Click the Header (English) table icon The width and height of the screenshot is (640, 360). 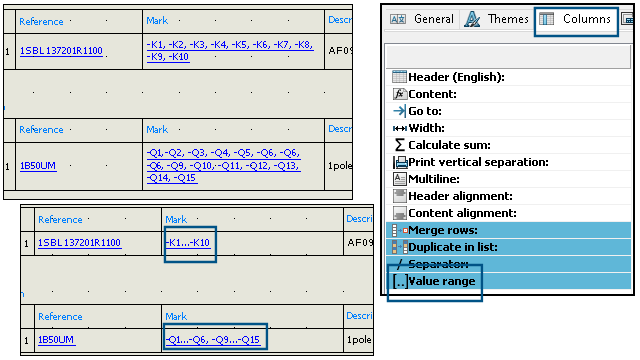click(399, 77)
